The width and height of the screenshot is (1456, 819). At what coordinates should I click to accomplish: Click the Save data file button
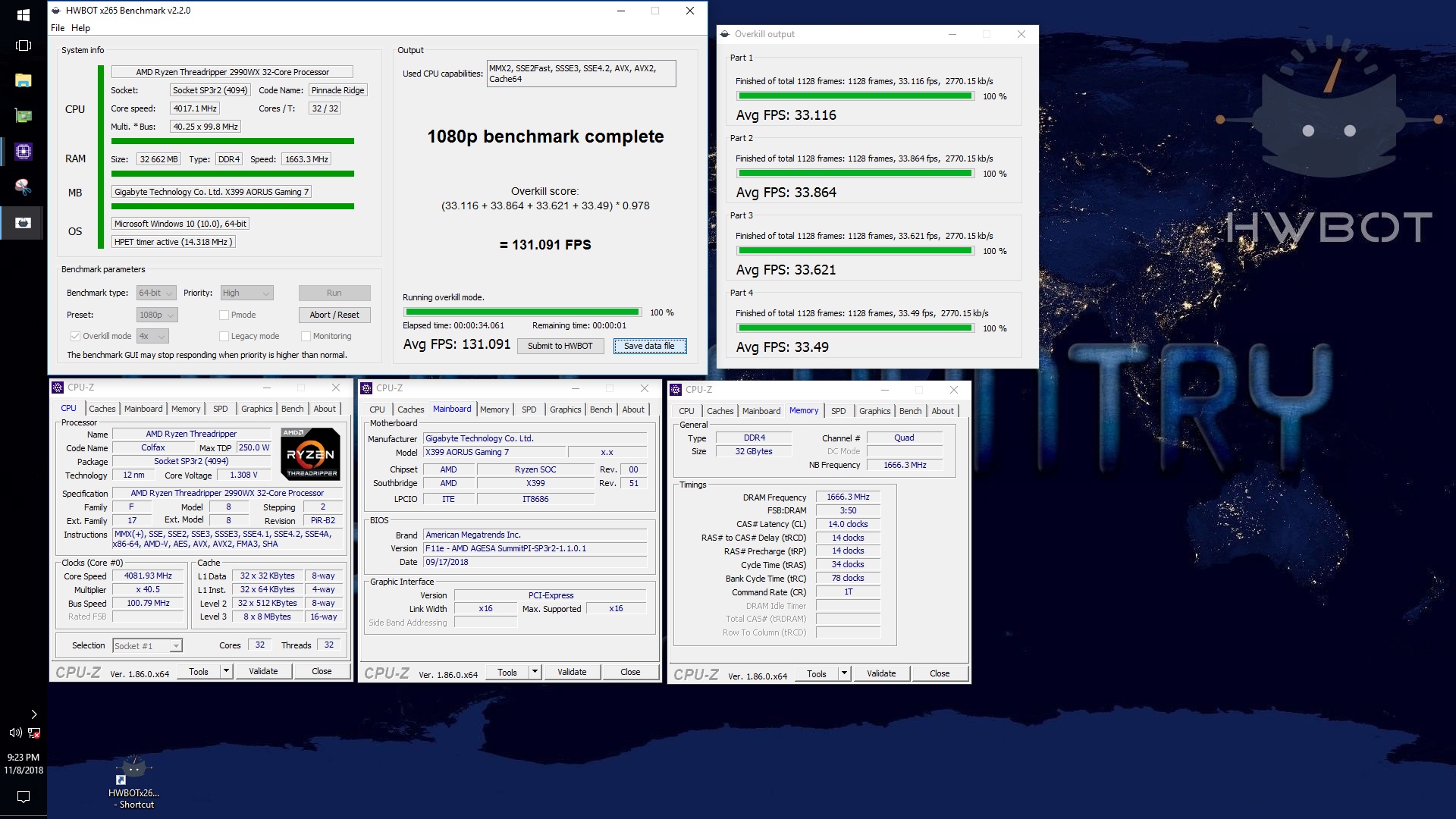pos(649,346)
